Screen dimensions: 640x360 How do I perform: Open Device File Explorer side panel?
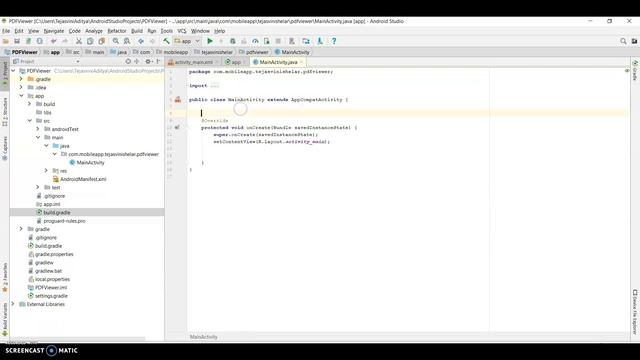[x=635, y=312]
